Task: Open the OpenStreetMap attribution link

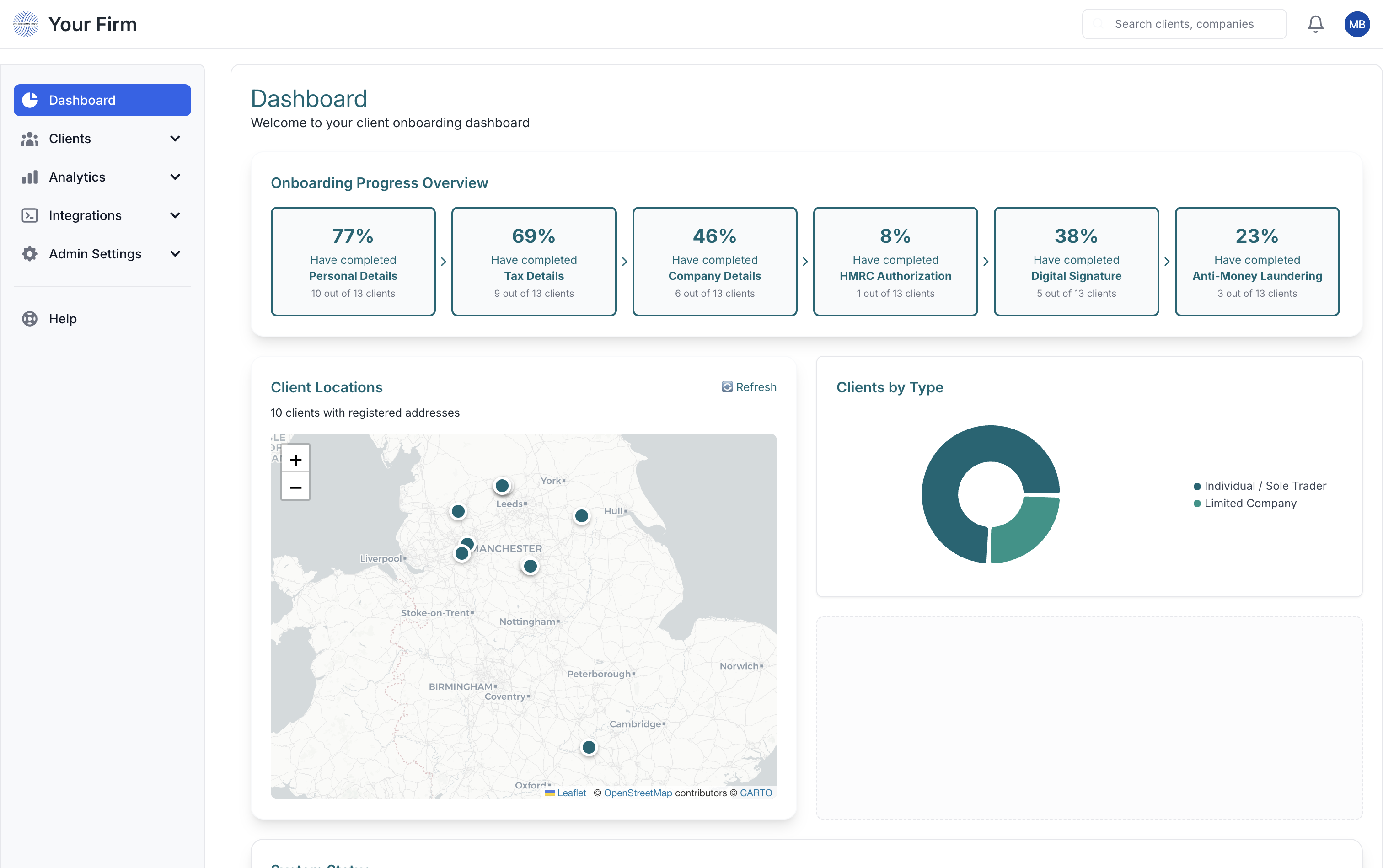Action: coord(637,793)
